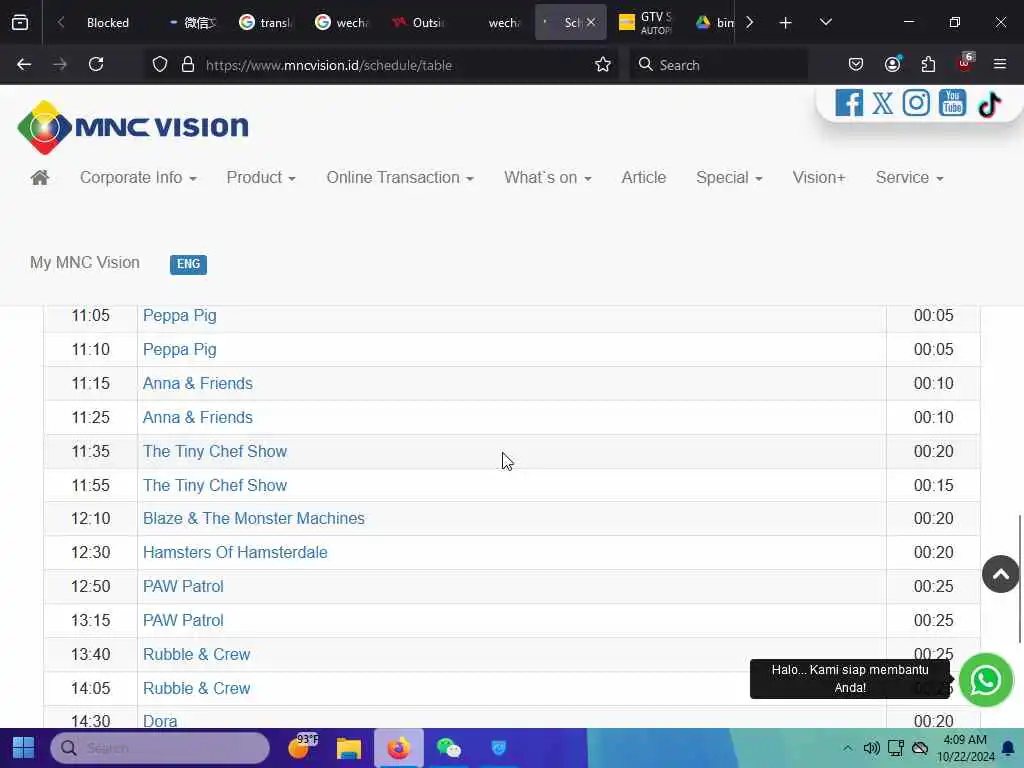The width and height of the screenshot is (1024, 768).
Task: Open the taskbar clock showing 4:09 AM
Action: [965, 748]
